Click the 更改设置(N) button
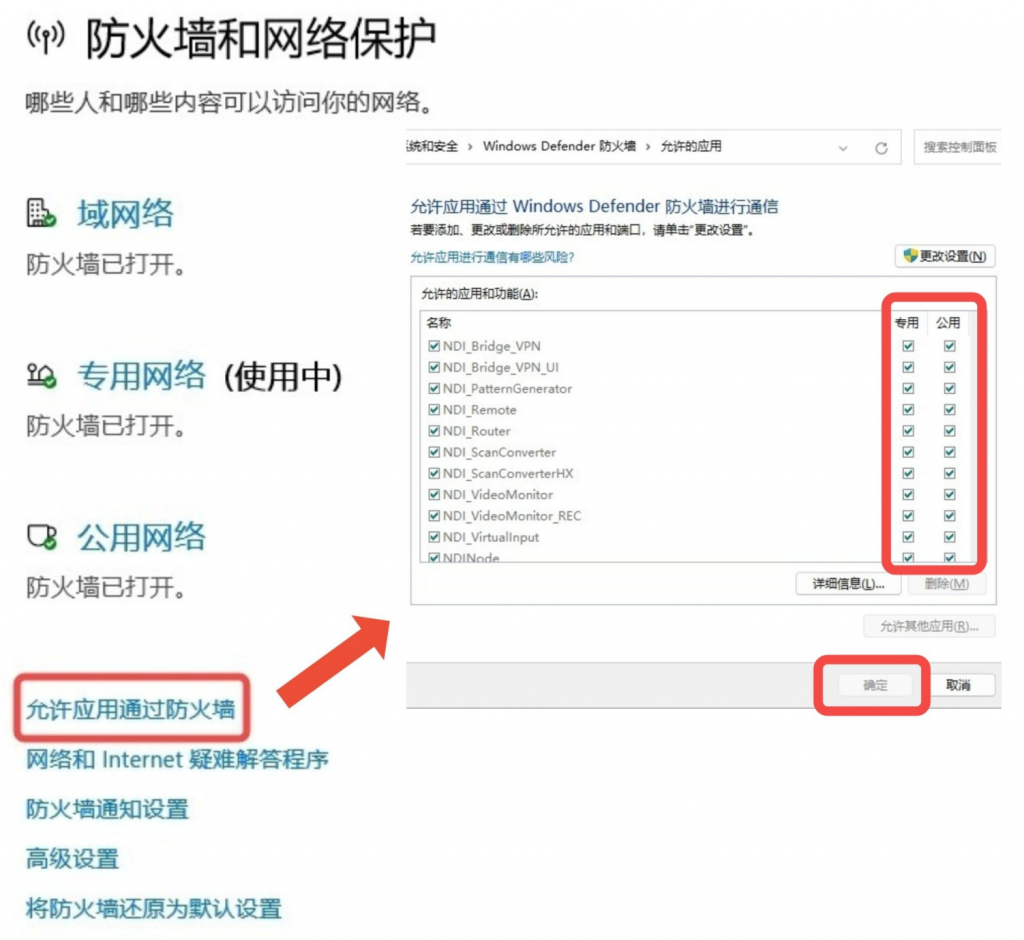This screenshot has height=940, width=1024. 944,256
